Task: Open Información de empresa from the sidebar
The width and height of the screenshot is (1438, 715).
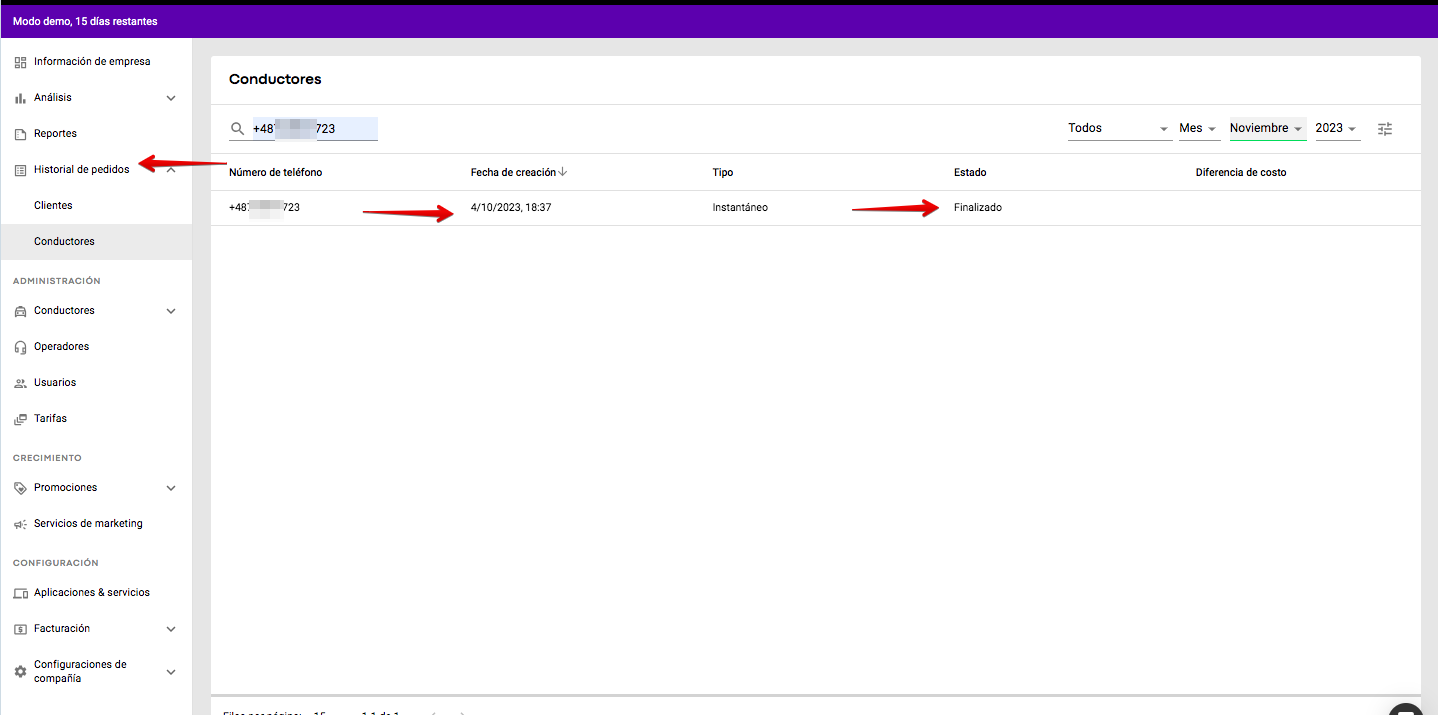Action: point(92,62)
